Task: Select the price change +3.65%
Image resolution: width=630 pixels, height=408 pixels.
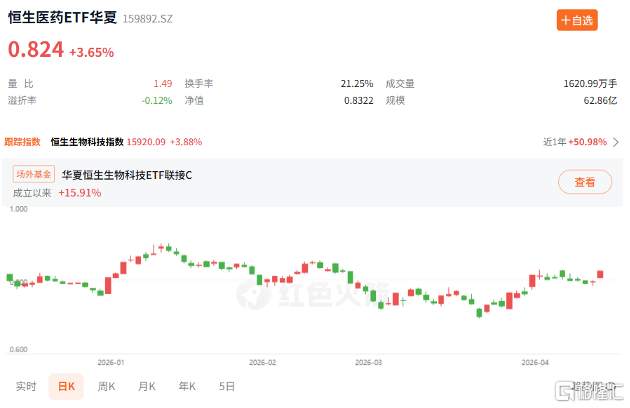Action: 92,52
